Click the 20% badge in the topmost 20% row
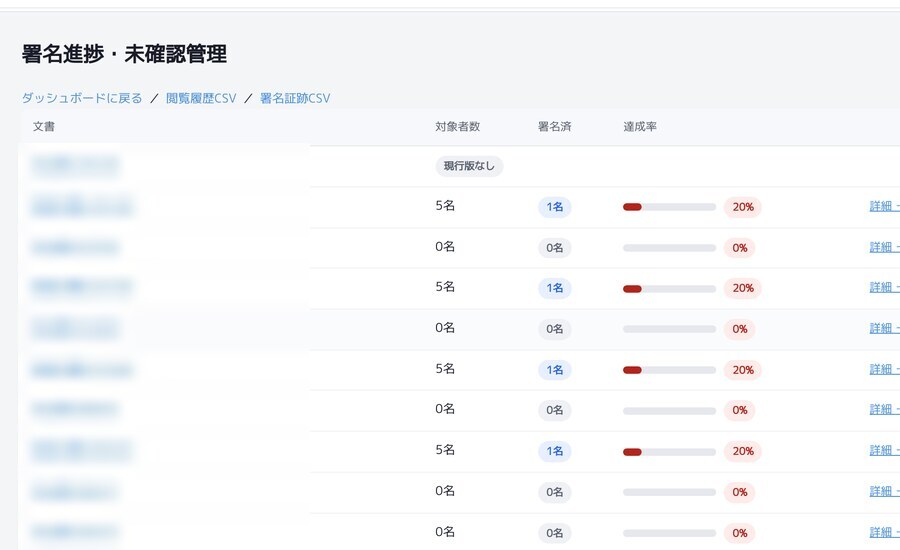Screen dimensions: 900x550 pyautogui.click(x=743, y=207)
